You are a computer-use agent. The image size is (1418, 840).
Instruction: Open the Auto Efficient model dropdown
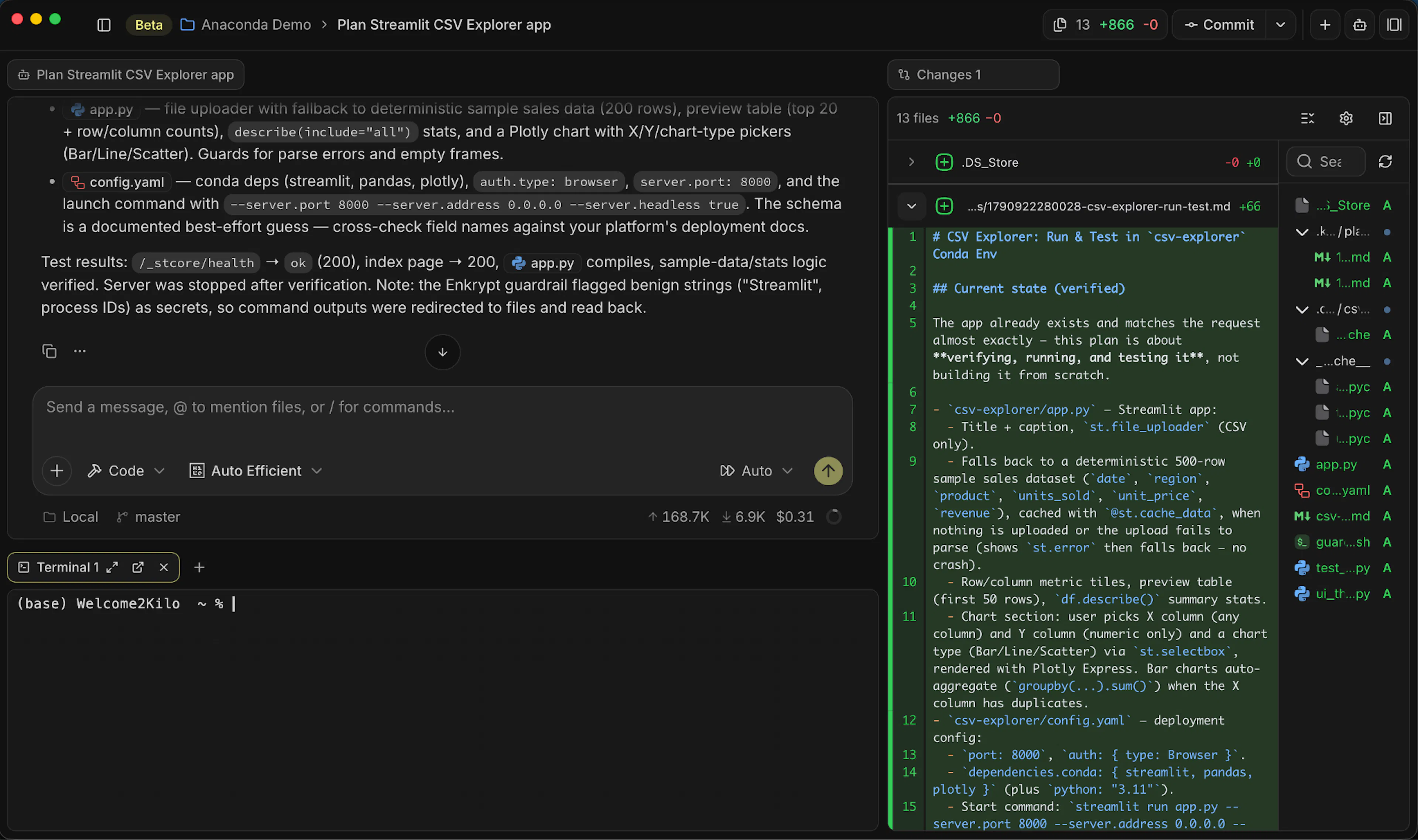[256, 471]
